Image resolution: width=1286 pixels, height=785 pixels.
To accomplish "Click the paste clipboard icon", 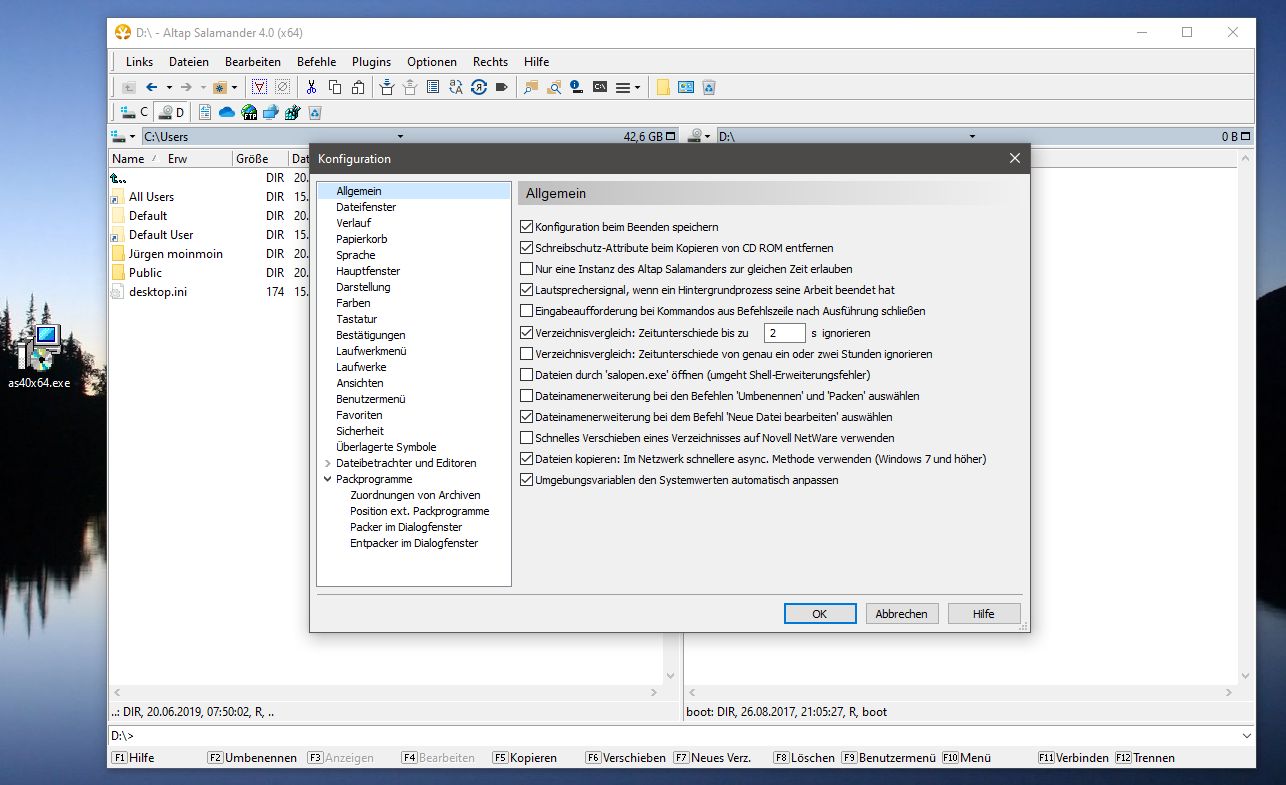I will tap(358, 87).
